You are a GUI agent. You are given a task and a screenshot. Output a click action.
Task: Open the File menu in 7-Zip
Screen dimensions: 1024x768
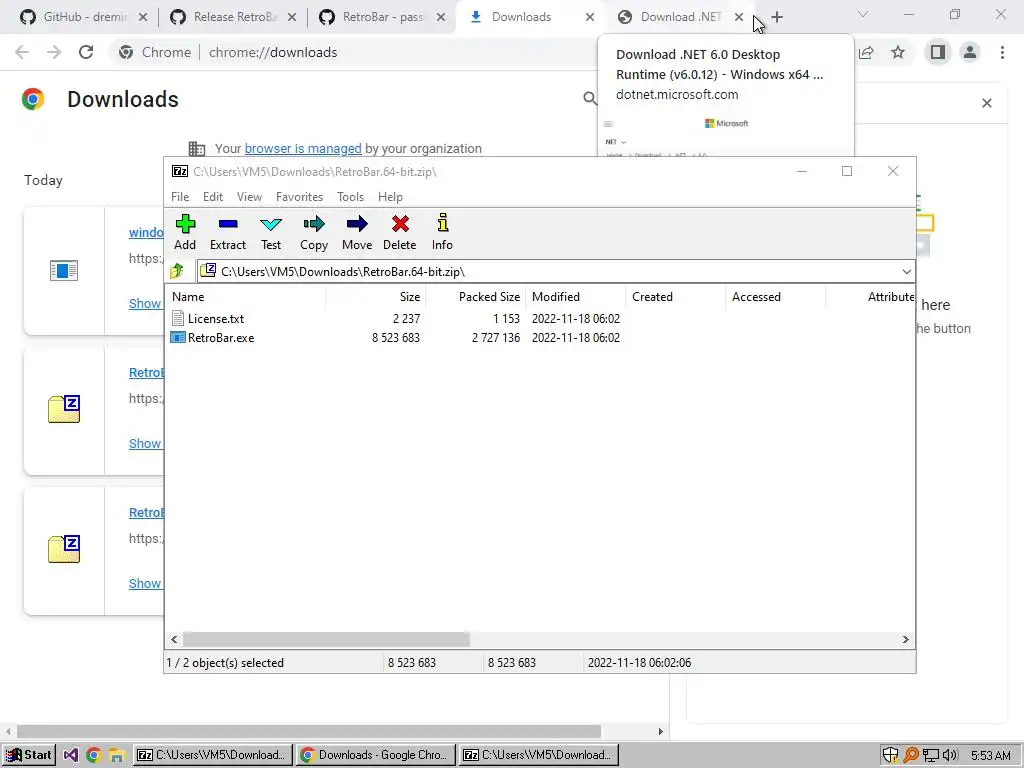(180, 197)
